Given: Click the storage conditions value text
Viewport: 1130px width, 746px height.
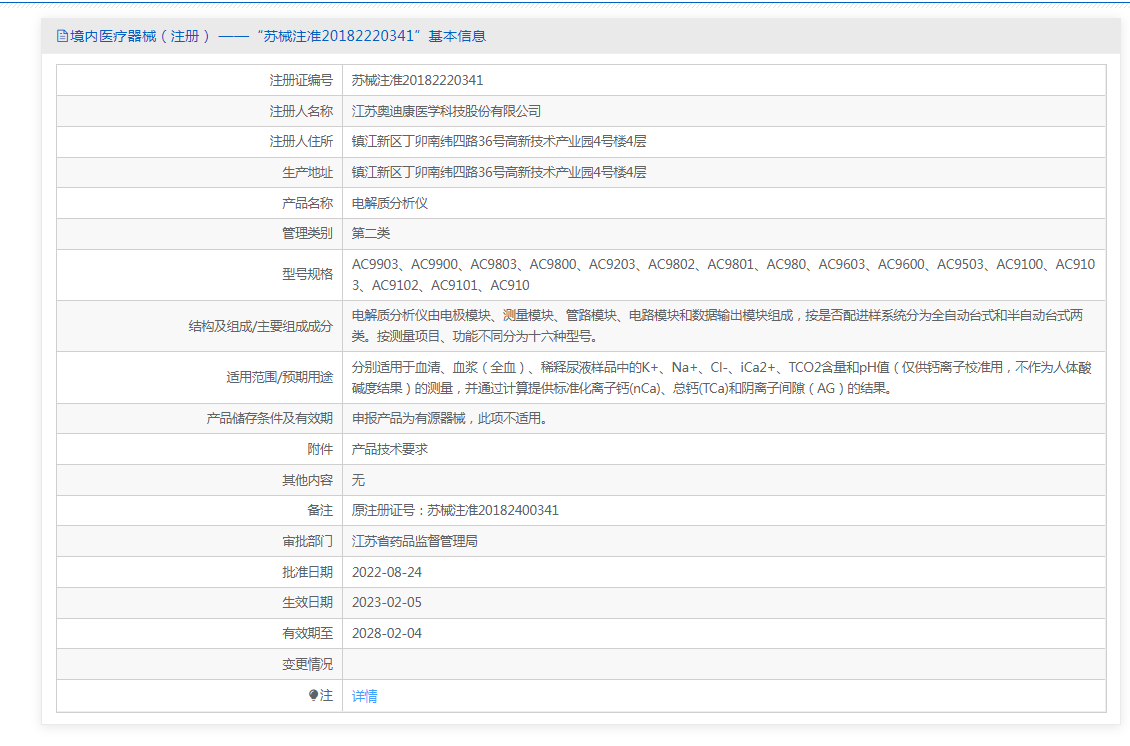Looking at the screenshot, I should click(x=449, y=418).
